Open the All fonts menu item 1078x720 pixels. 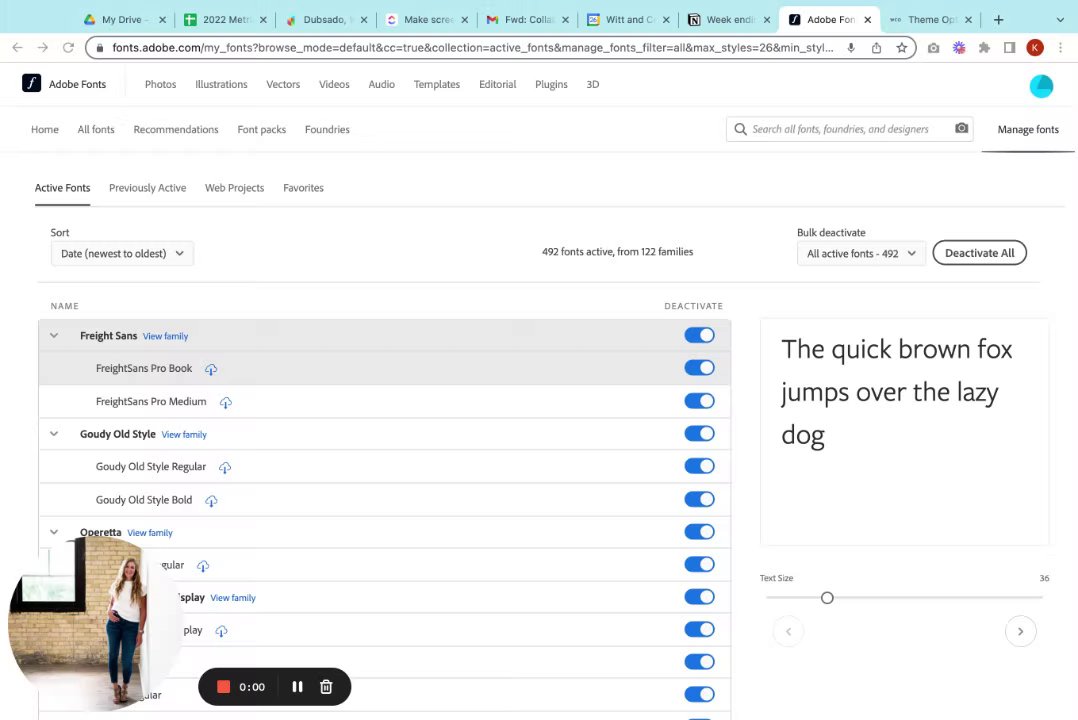pyautogui.click(x=96, y=129)
